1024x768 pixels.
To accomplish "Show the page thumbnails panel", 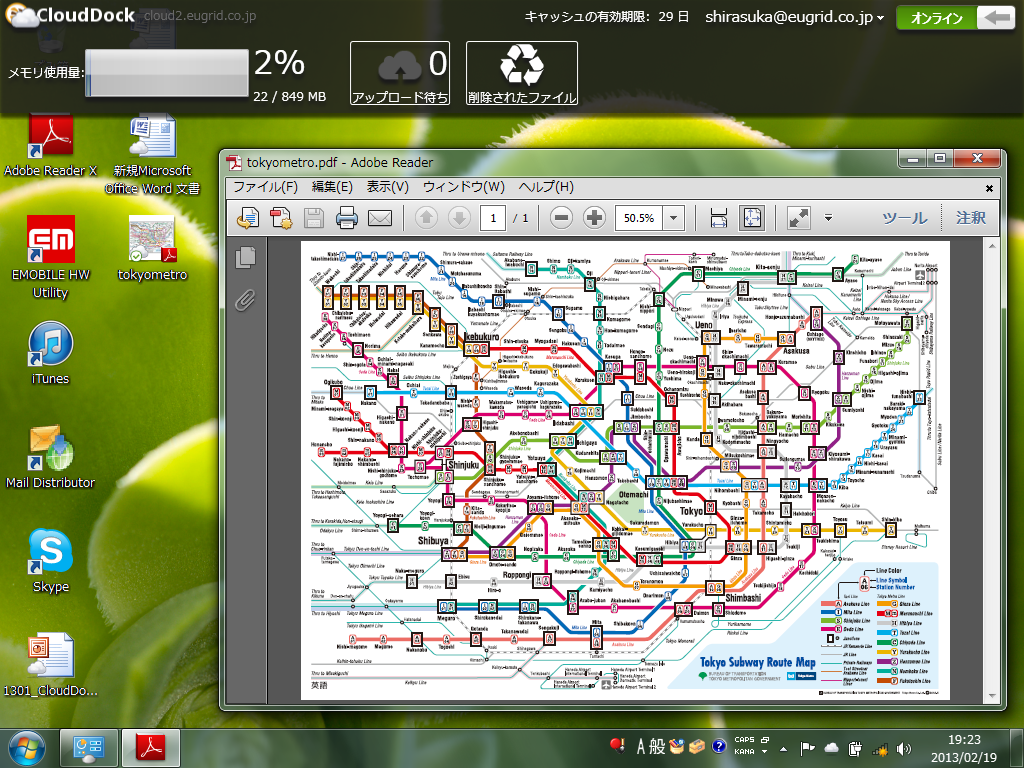I will coord(246,257).
